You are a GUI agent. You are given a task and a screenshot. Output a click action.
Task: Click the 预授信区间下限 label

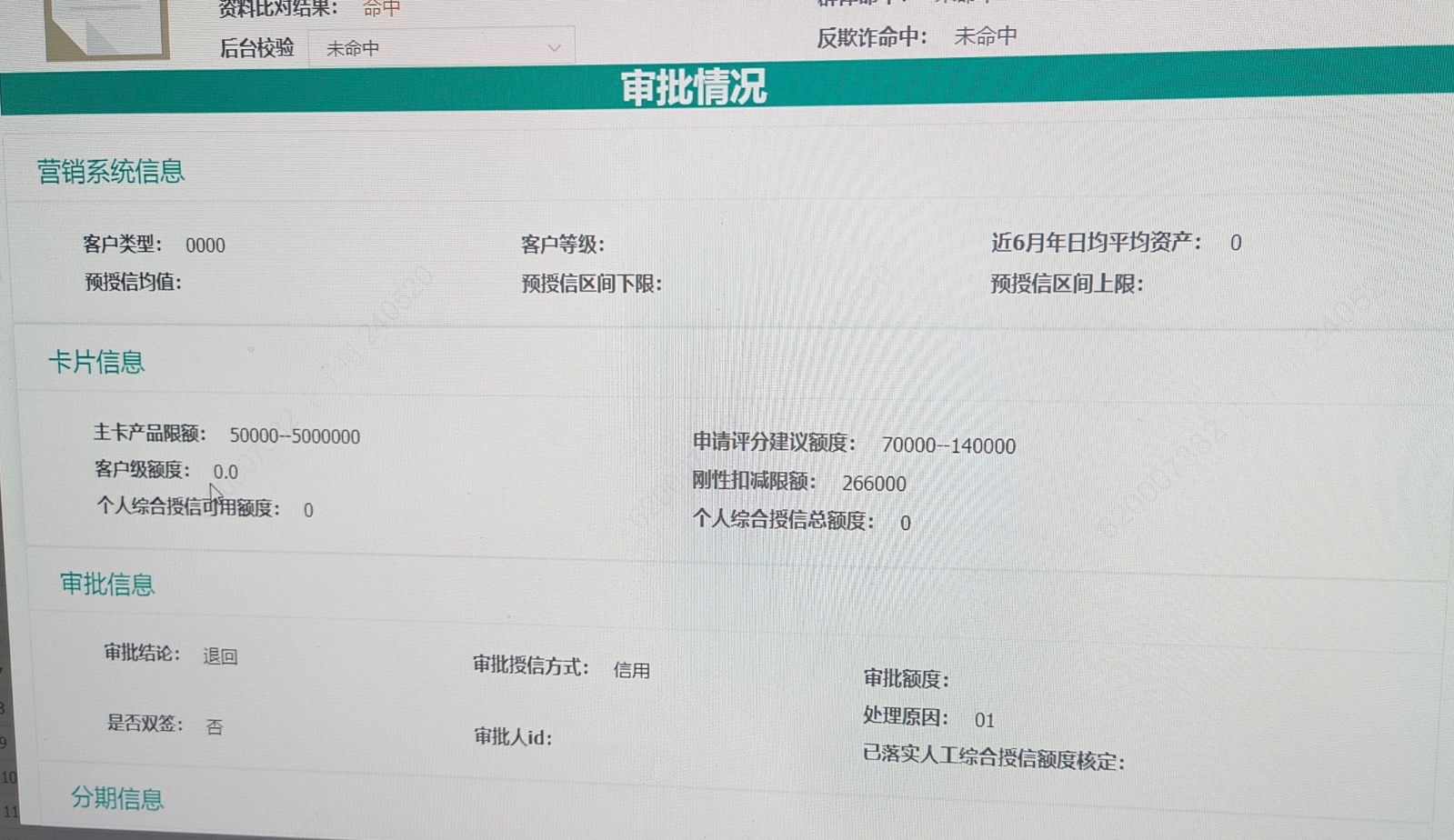(x=591, y=284)
